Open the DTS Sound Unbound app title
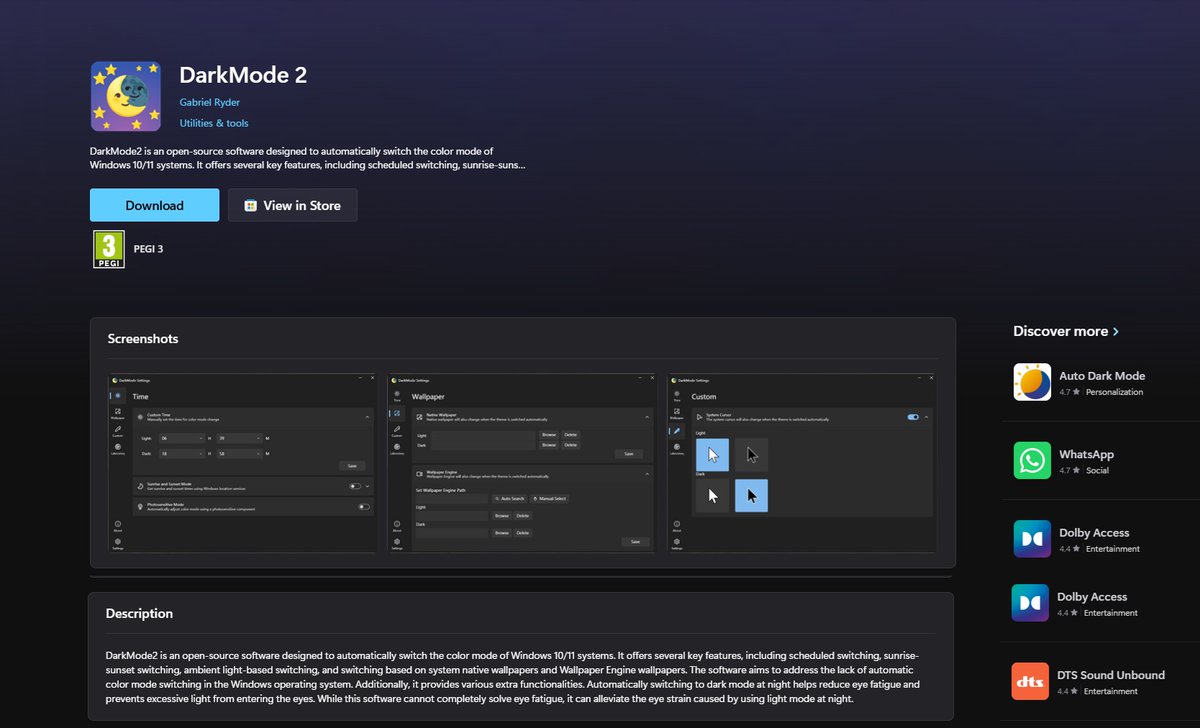Image resolution: width=1200 pixels, height=728 pixels. pos(1111,675)
